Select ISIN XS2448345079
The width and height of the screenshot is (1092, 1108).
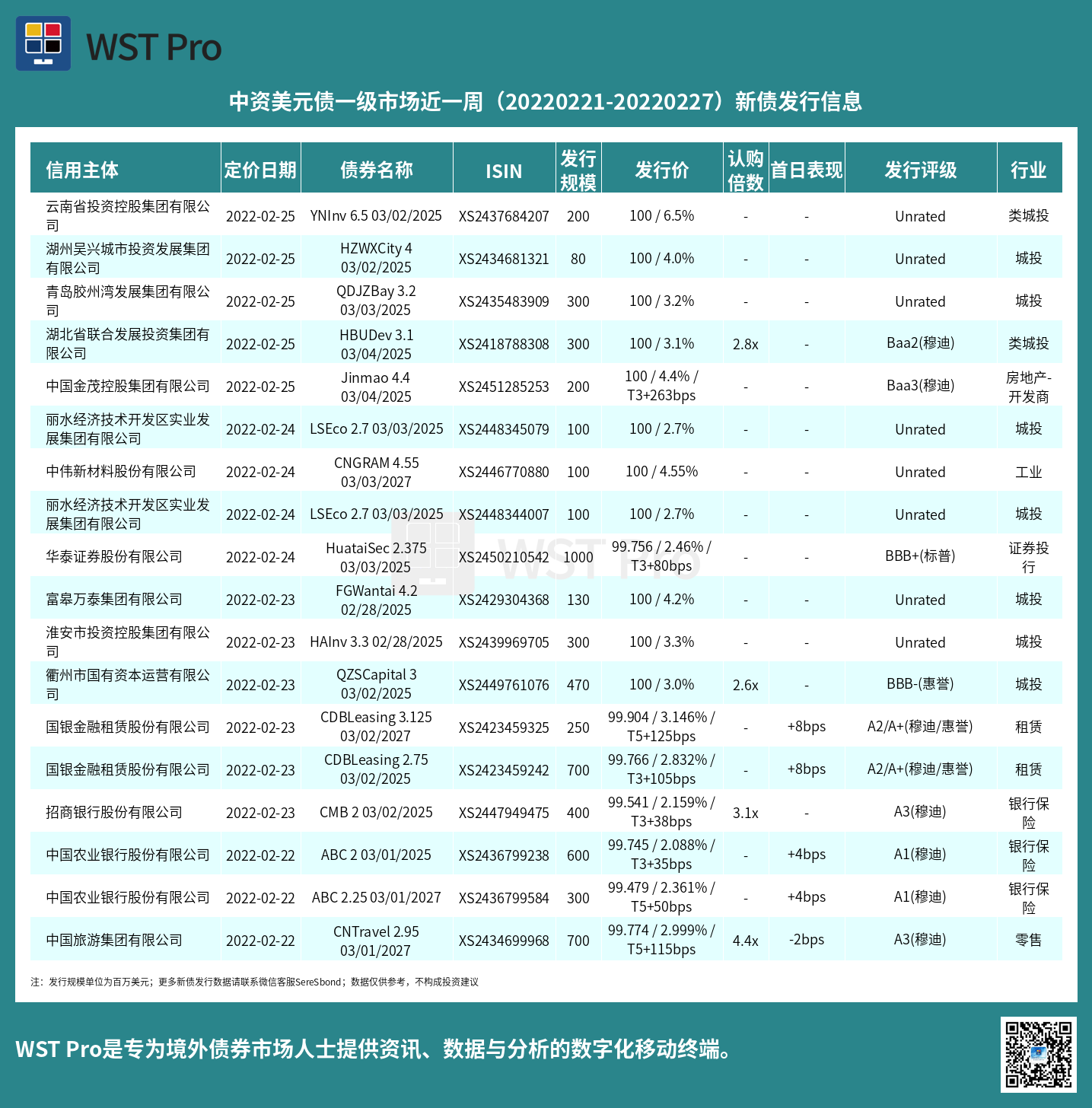pos(504,430)
